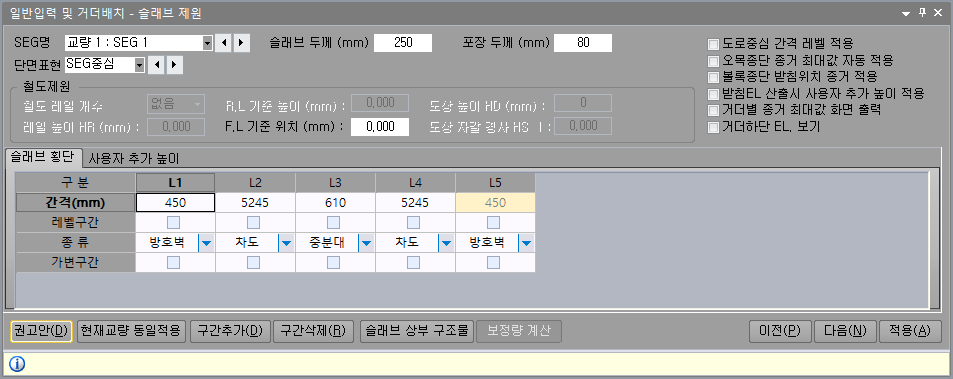Open disabled 철도 레일 개수 dropdown
The height and width of the screenshot is (379, 953).
pos(176,104)
